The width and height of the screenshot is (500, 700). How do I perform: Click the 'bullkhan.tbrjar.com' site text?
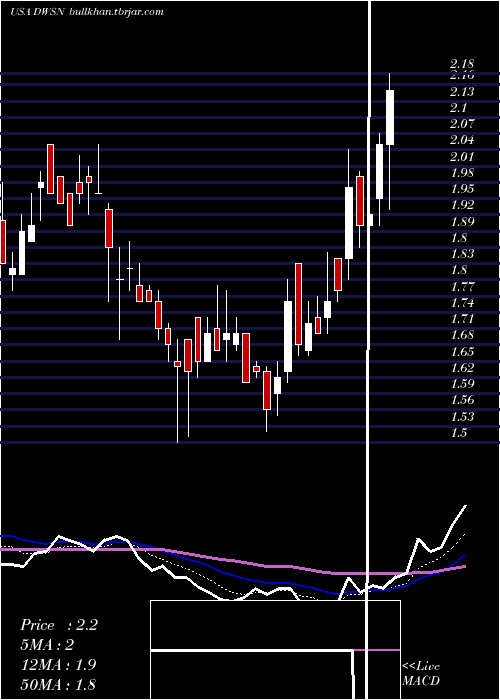(117, 12)
